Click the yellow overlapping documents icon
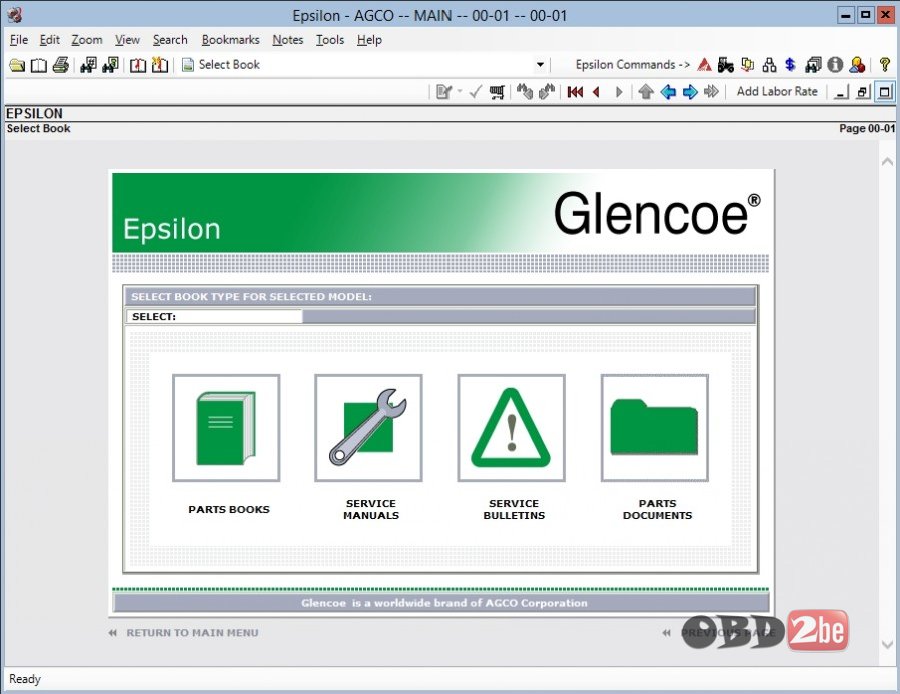Screen dimensions: 900x694 (747, 65)
